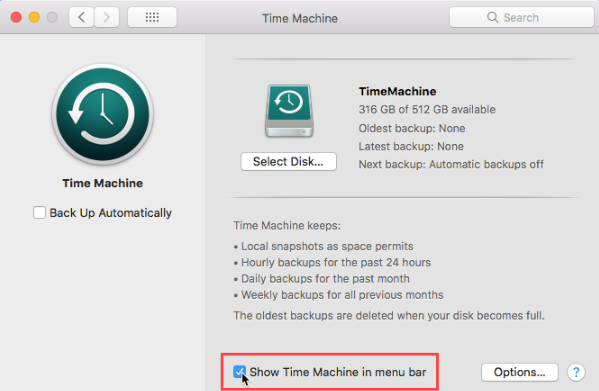Viewport: 599px width, 391px height.
Task: Open help with the question mark button
Action: [576, 372]
